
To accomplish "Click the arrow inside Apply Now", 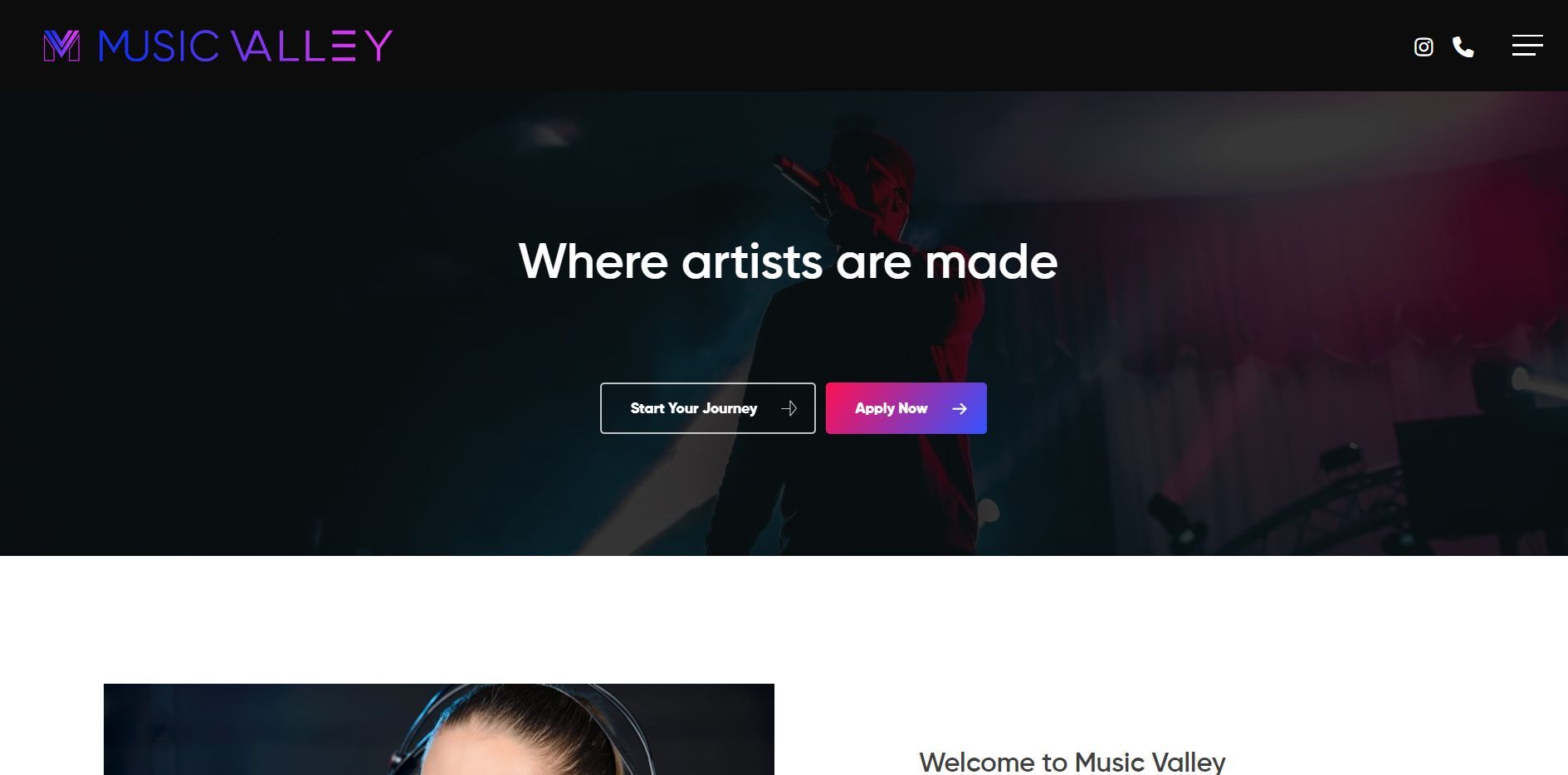I will click(x=960, y=408).
